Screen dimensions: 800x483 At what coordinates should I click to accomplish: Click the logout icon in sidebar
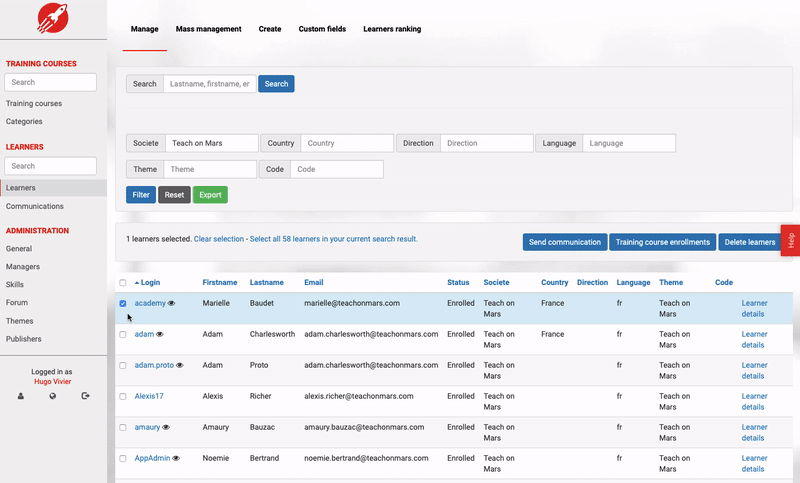pyautogui.click(x=85, y=396)
